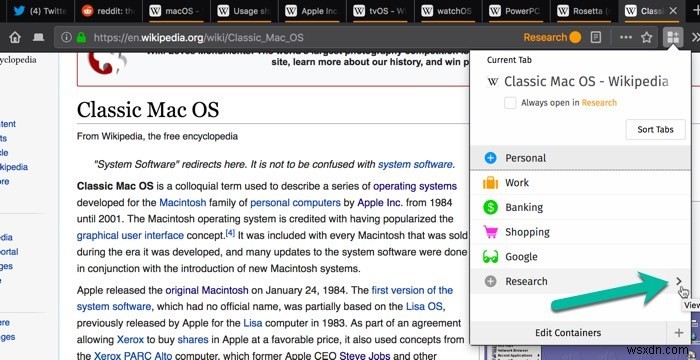700x360 pixels.
Task: Follow the personal computers link
Action: tap(295, 202)
